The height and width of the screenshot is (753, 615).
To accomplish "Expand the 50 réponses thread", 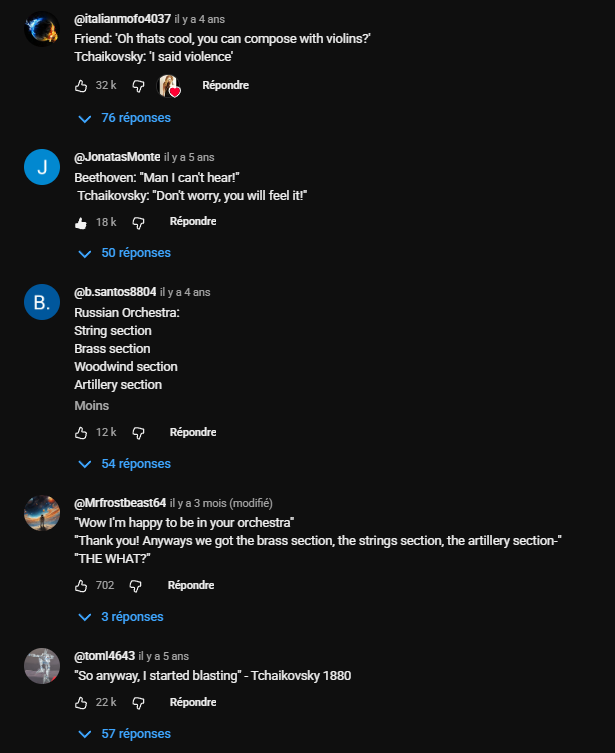I will (x=125, y=253).
